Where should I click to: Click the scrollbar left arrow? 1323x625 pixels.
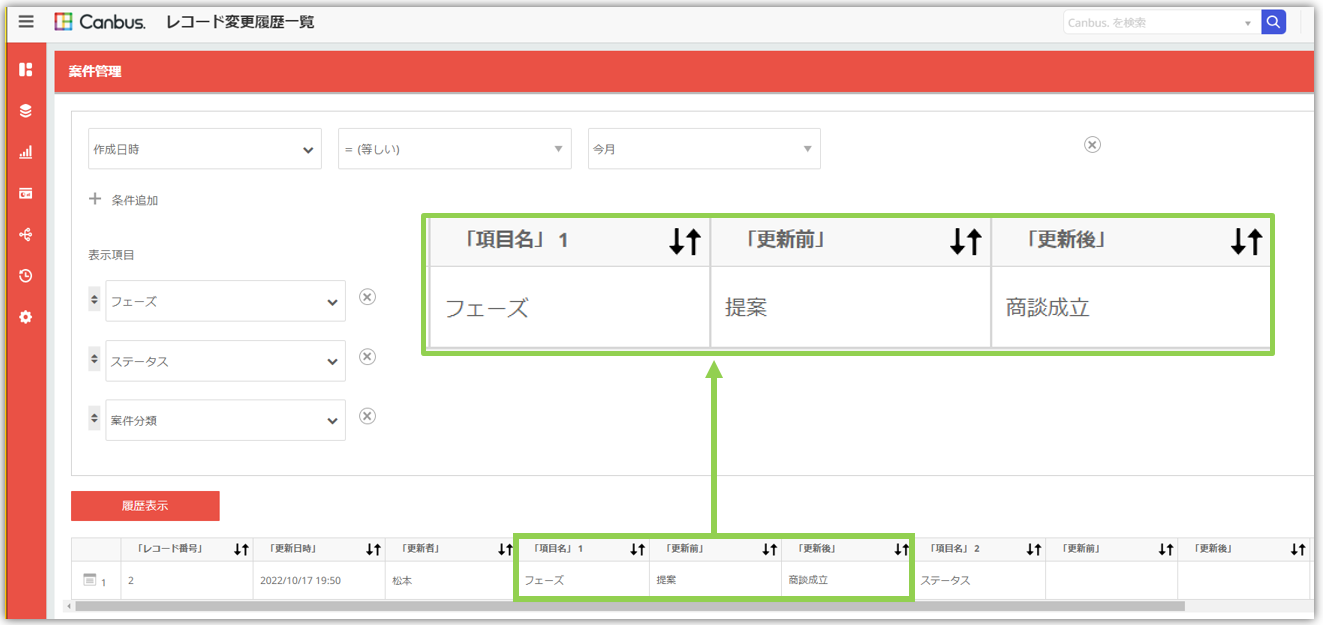pos(69,606)
